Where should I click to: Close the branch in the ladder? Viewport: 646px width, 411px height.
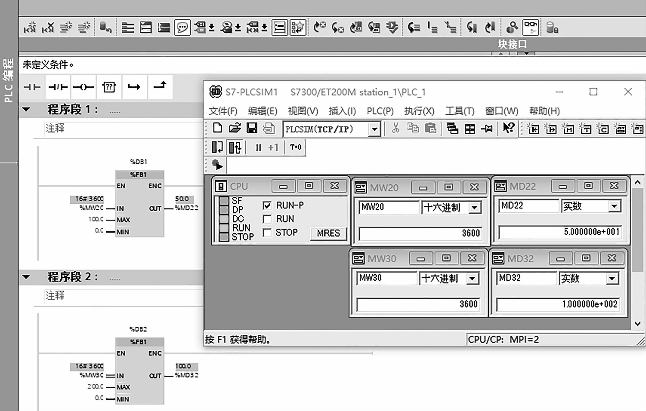160,86
